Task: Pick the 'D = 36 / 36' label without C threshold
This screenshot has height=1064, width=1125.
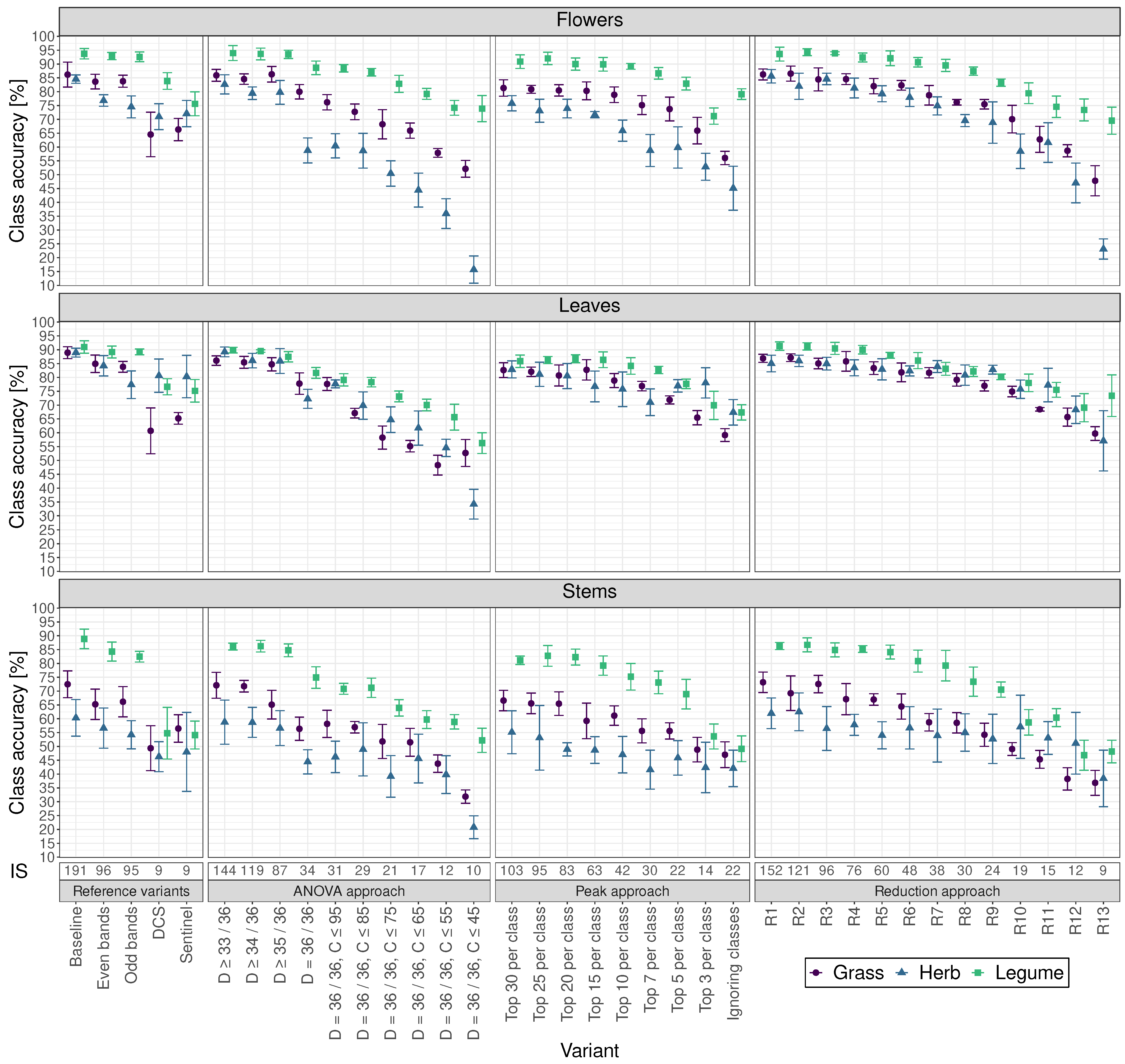Action: tap(307, 945)
